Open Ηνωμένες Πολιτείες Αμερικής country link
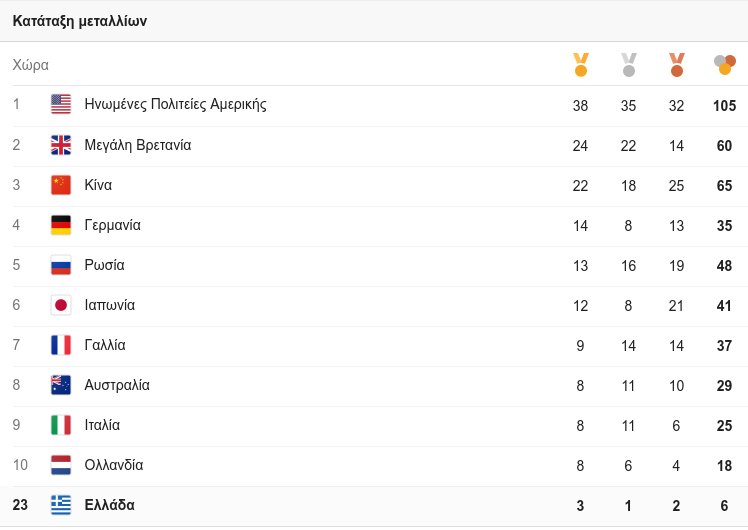The width and height of the screenshot is (748, 530). coord(176,105)
